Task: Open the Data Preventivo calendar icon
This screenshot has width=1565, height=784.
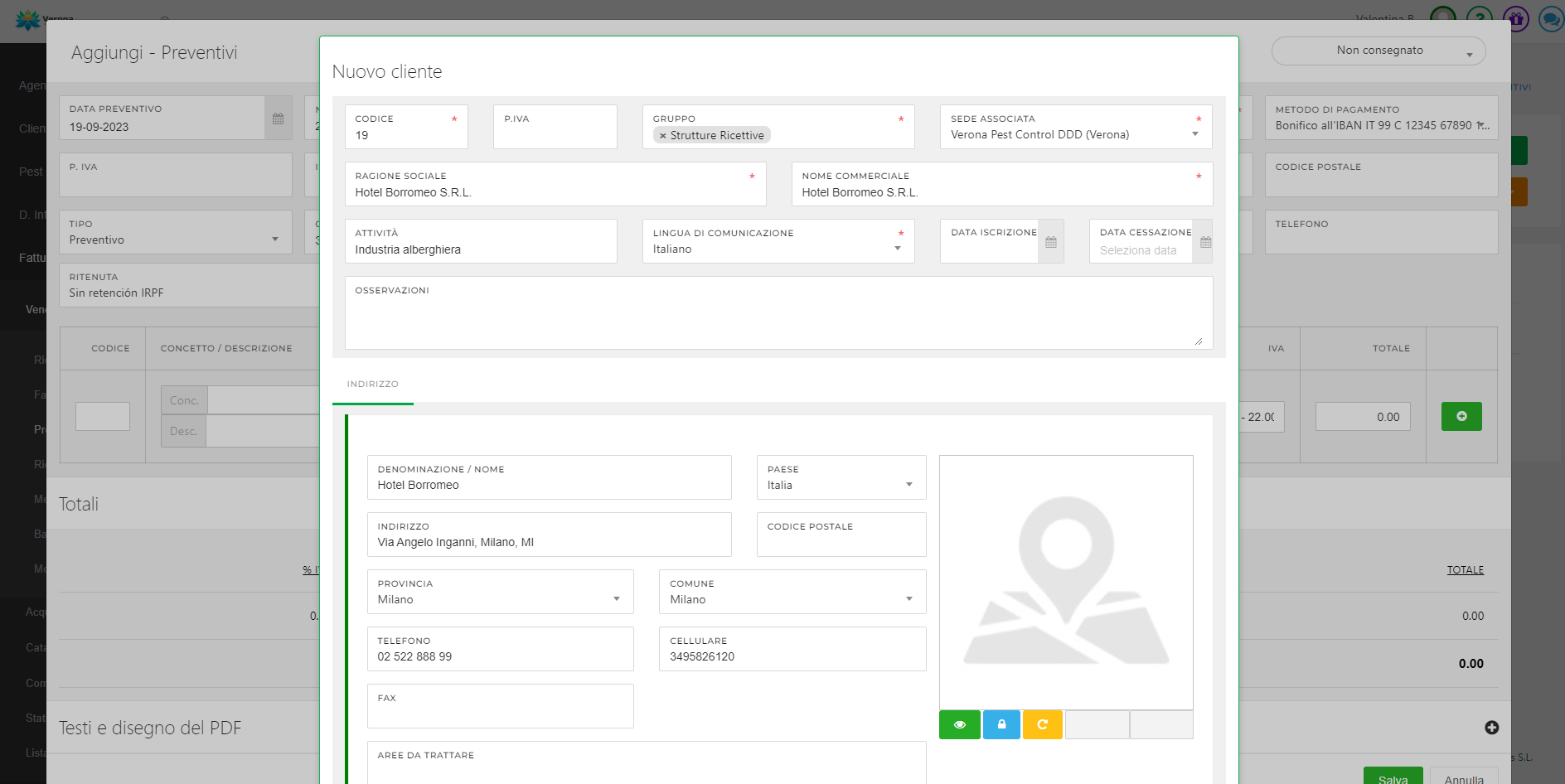Action: click(278, 119)
